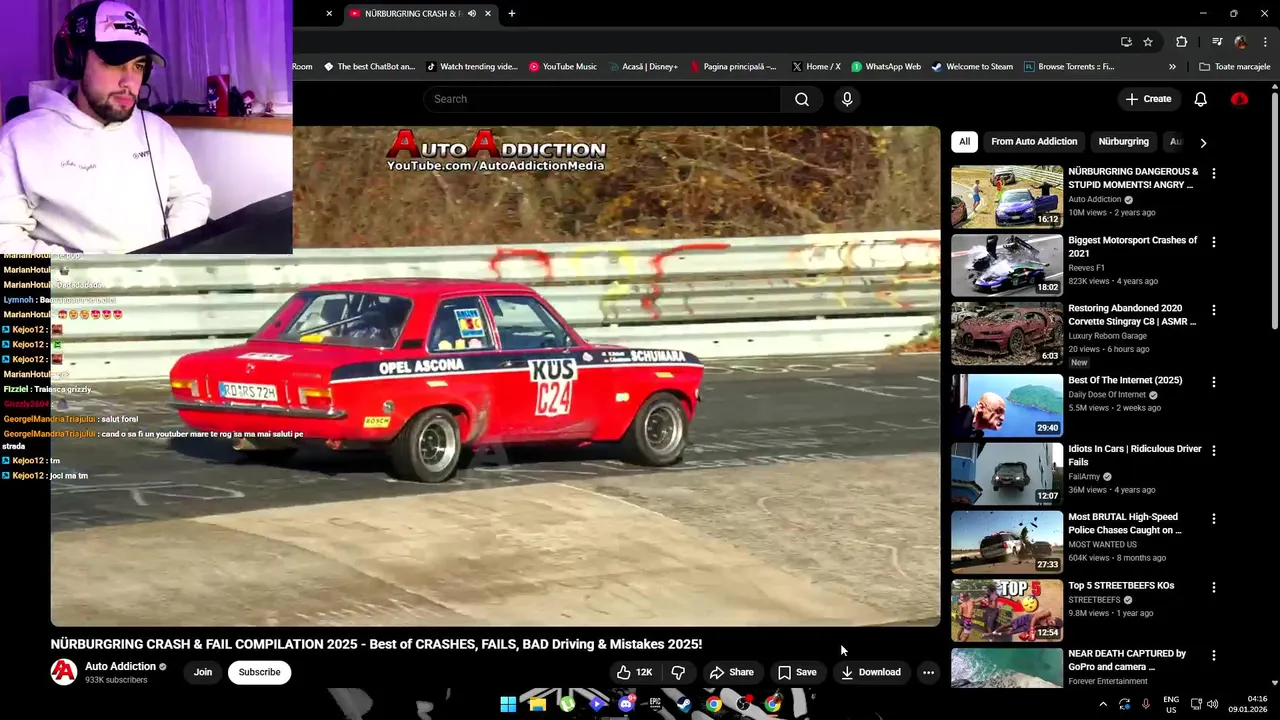Screen dimensions: 1280x720
Task: Show hidden system tray icons
Action: click(x=1103, y=704)
